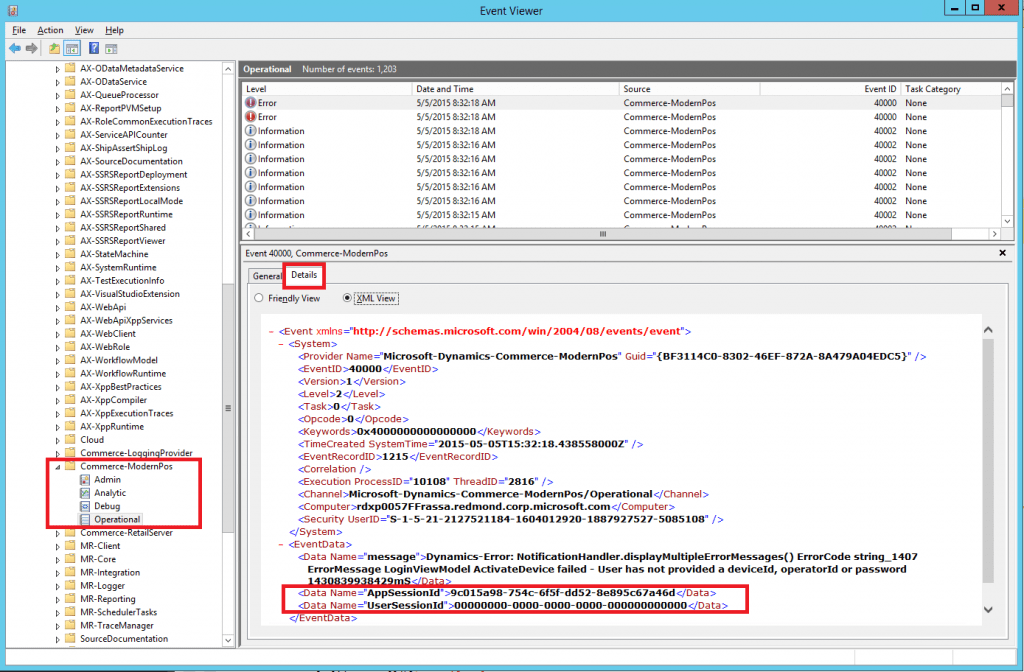Open the Help menu
Screen dimensions: 1024x672
(114, 30)
